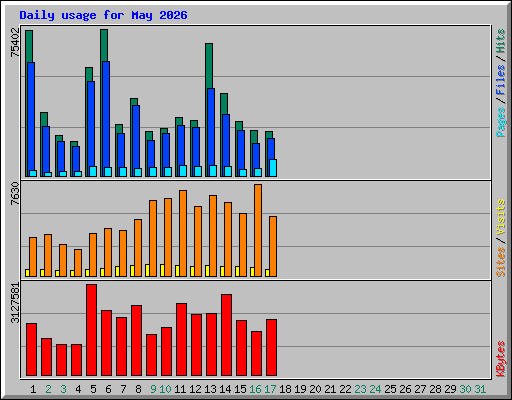The height and width of the screenshot is (400, 512).
Task: Click the blue files bar for day 8
Action: pyautogui.click(x=136, y=137)
